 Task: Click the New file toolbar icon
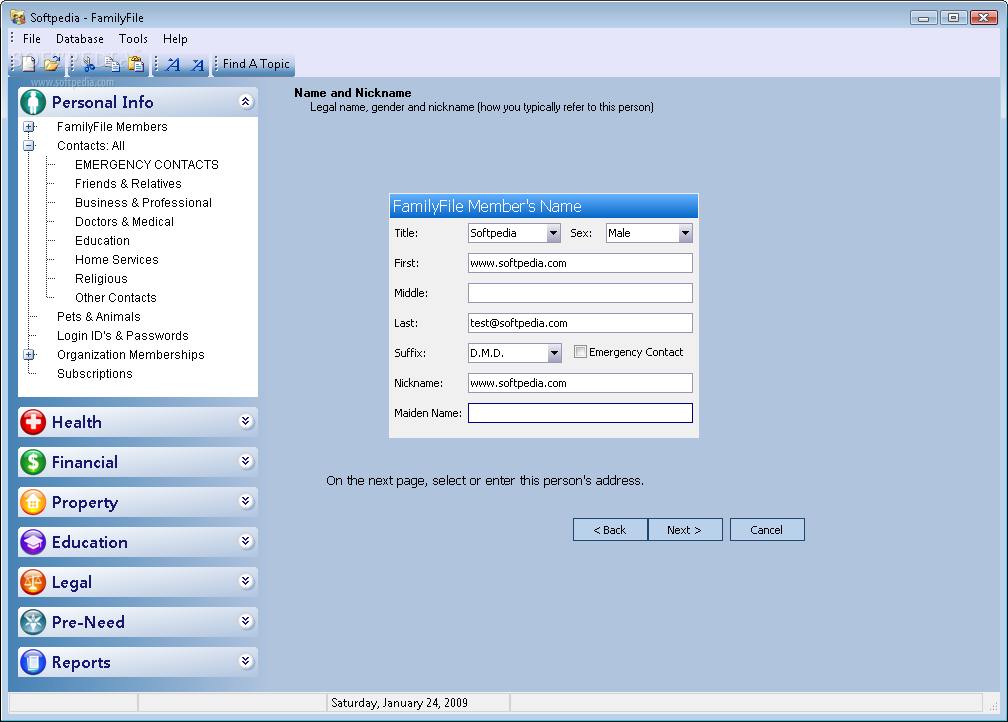(28, 64)
